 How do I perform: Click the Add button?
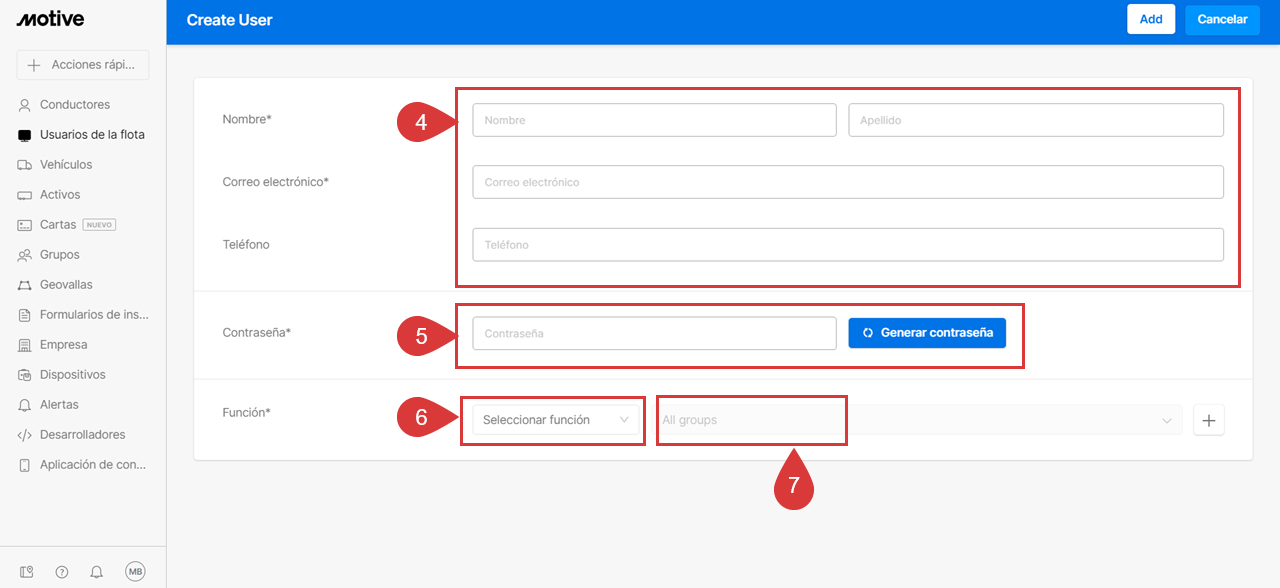[1151, 19]
